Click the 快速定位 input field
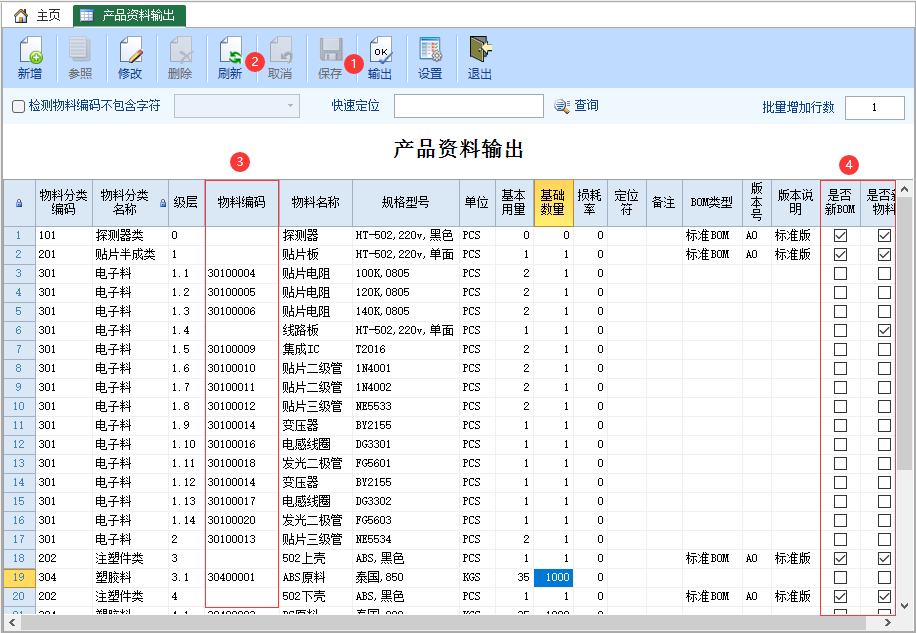This screenshot has width=916, height=633. click(469, 106)
